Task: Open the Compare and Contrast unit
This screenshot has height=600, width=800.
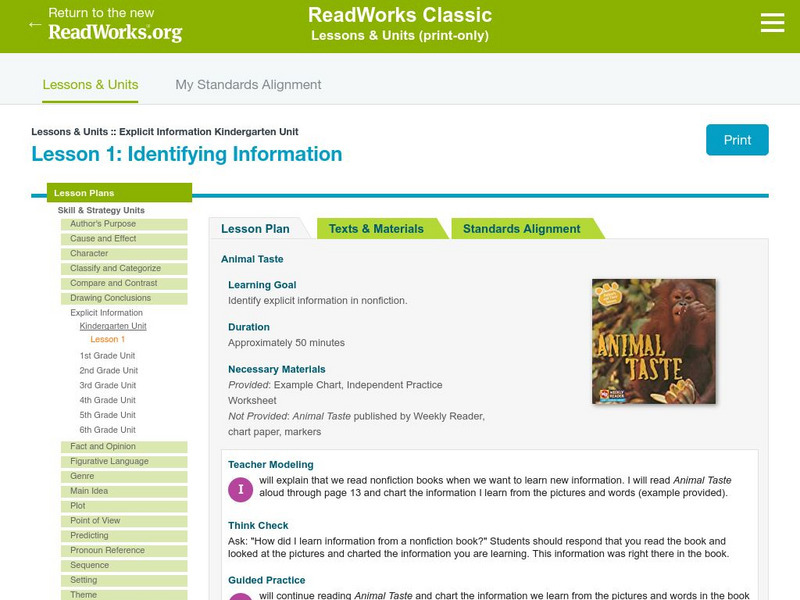Action: point(124,283)
